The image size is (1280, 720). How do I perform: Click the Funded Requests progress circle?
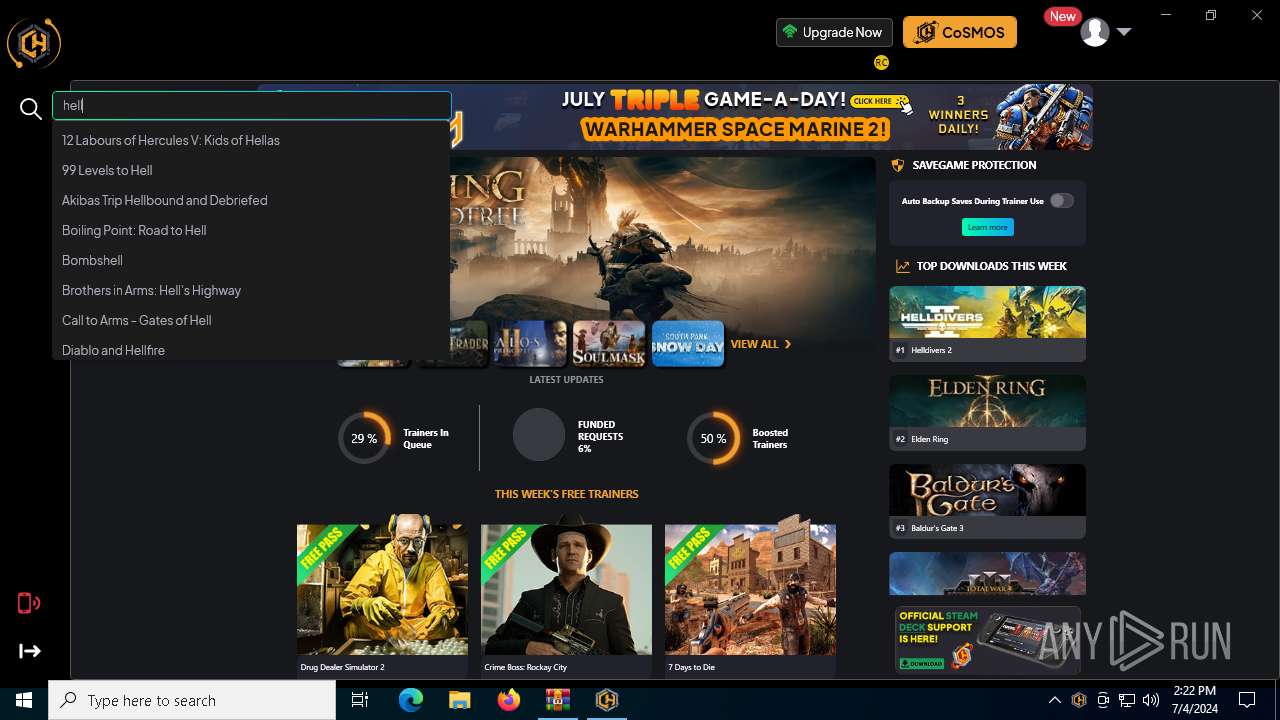click(x=539, y=435)
